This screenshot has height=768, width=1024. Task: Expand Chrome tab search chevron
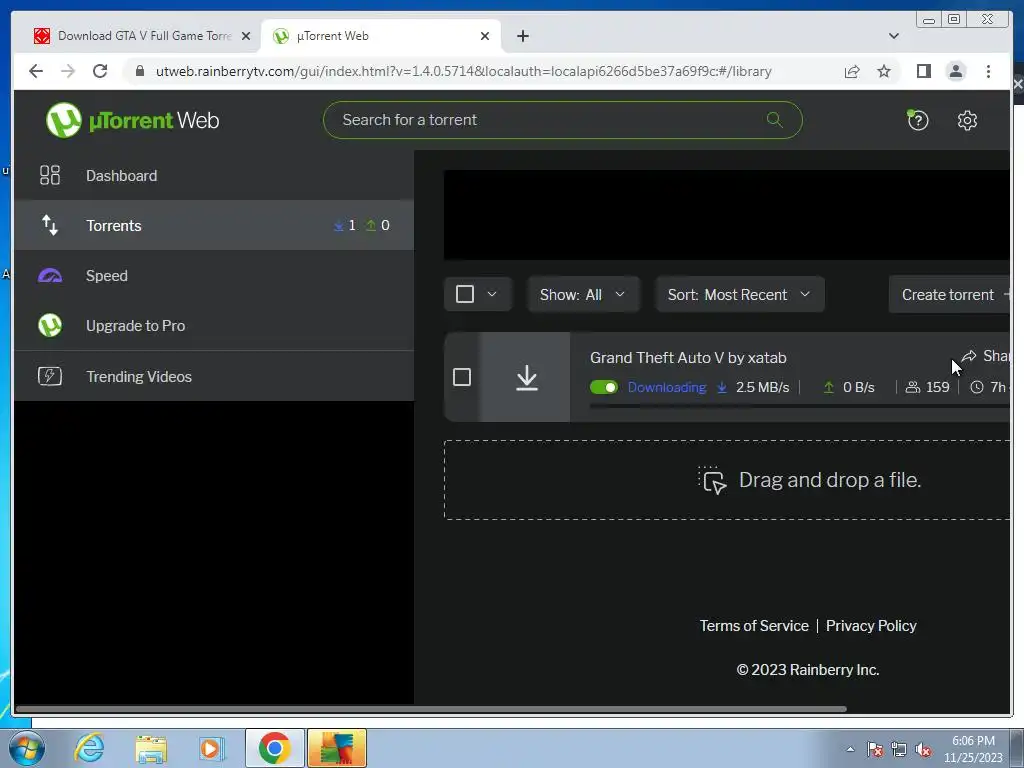[893, 36]
